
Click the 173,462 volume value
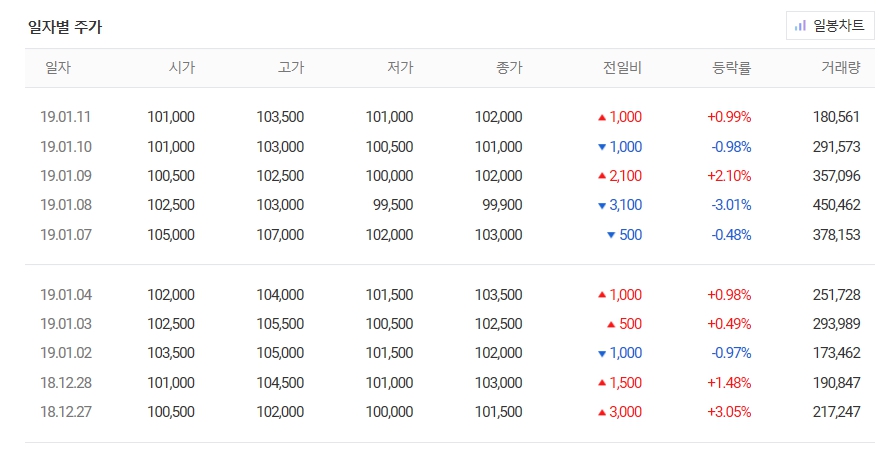[837, 353]
